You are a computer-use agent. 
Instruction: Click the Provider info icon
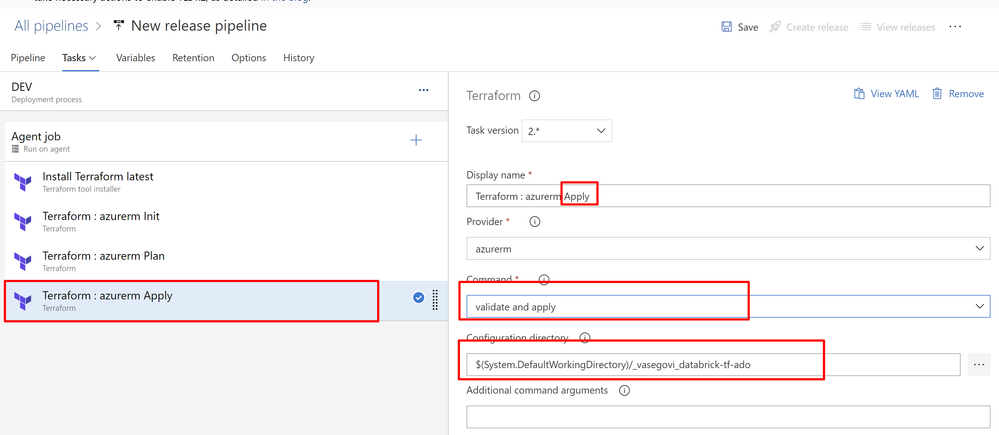(535, 222)
